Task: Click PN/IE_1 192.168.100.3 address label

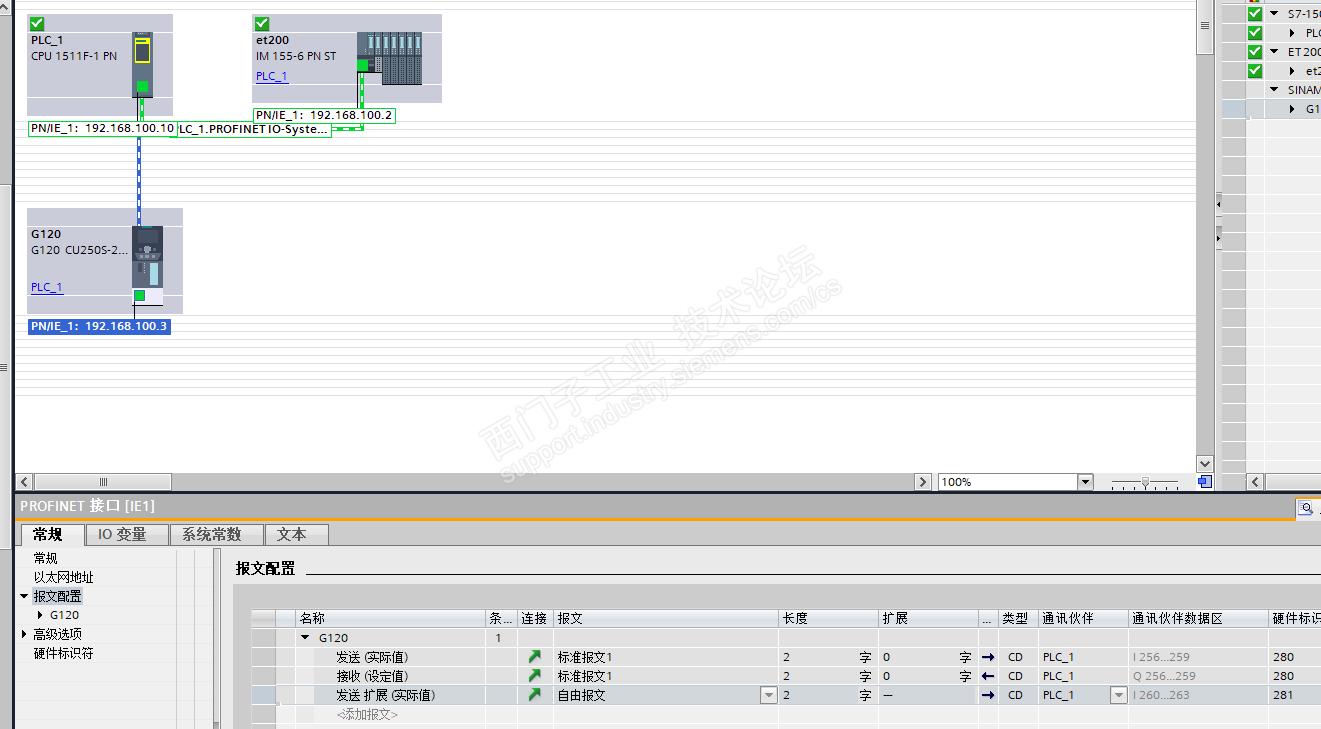Action: tap(99, 326)
